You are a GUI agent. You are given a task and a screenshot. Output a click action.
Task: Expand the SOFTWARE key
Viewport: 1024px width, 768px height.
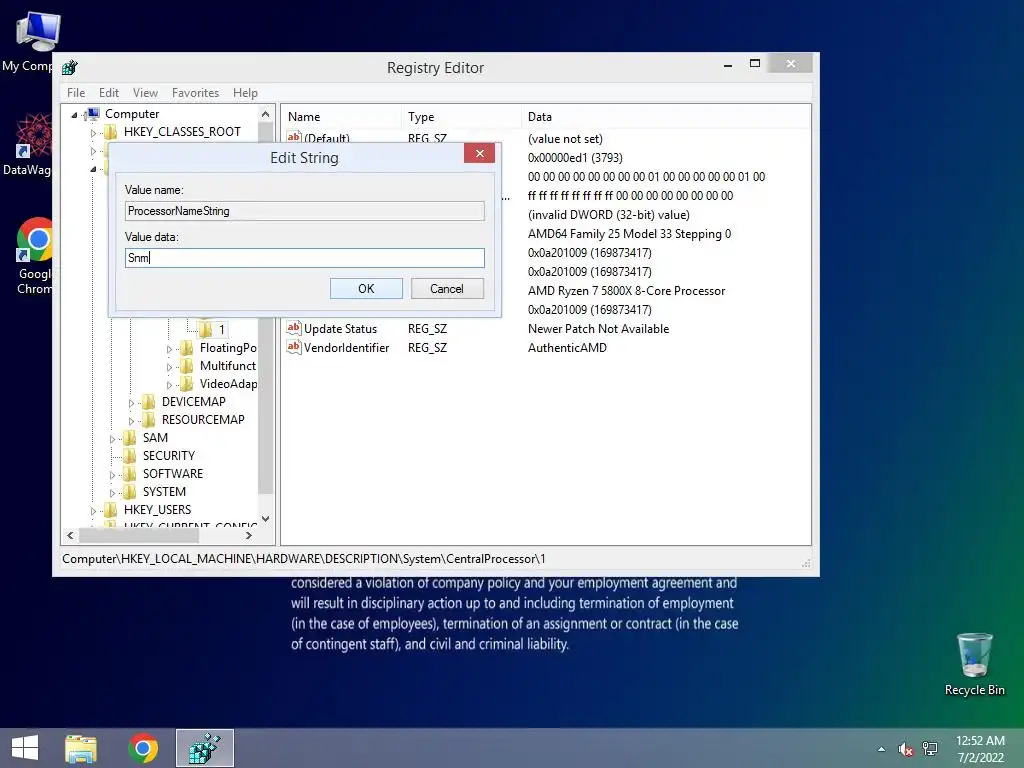tap(112, 475)
